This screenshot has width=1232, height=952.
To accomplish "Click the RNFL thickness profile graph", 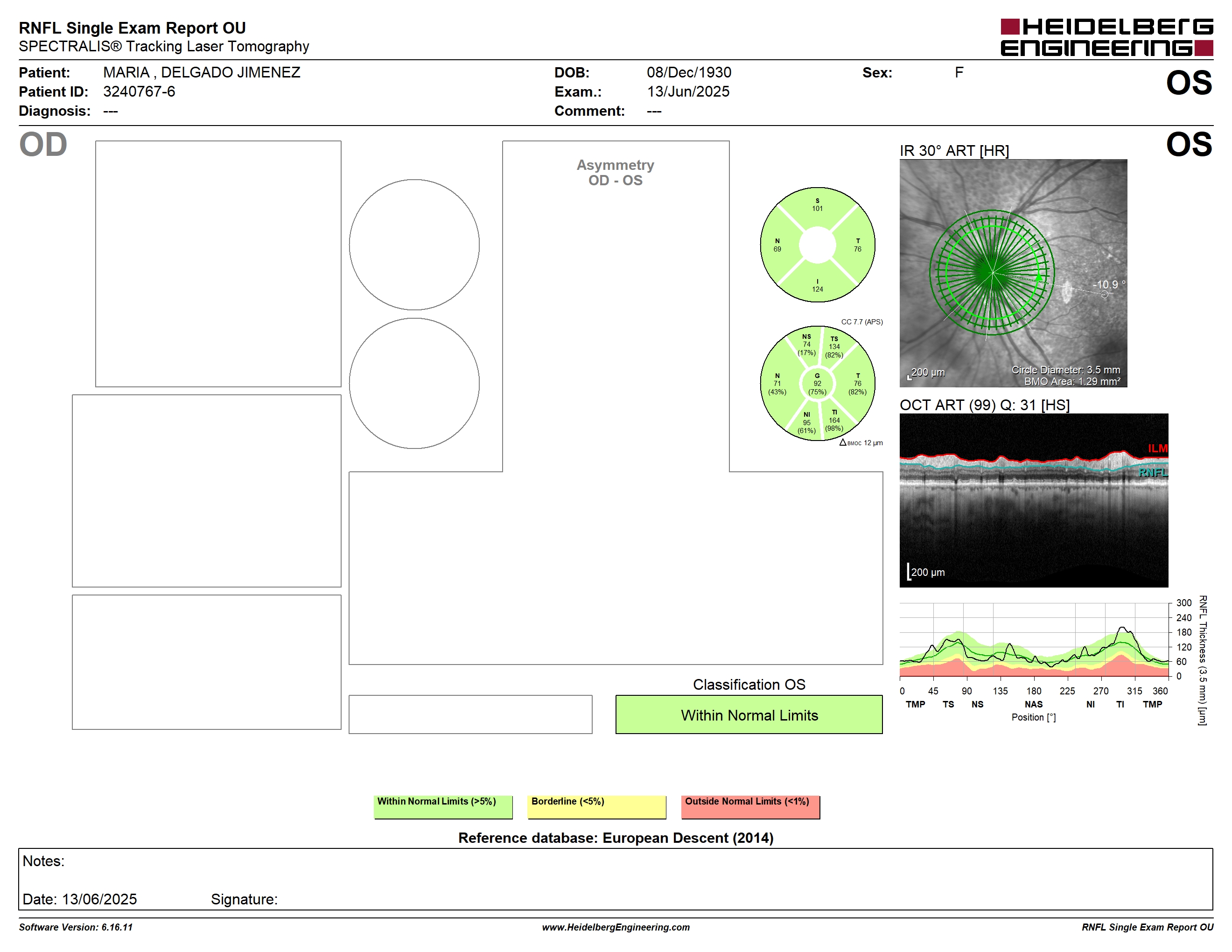I will coord(1034,639).
